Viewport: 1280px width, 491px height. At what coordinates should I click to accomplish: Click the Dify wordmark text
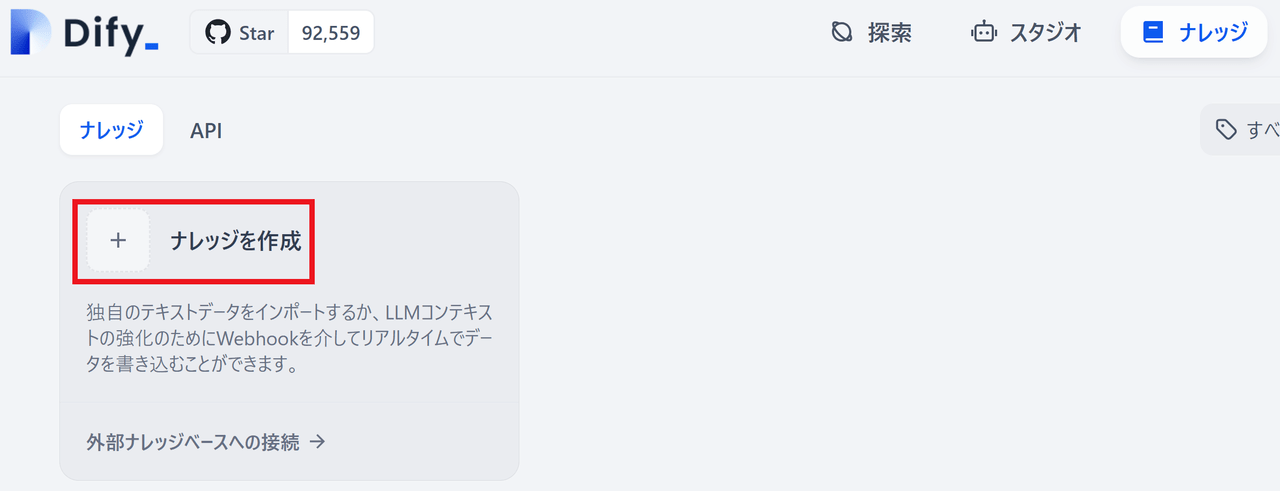click(111, 33)
